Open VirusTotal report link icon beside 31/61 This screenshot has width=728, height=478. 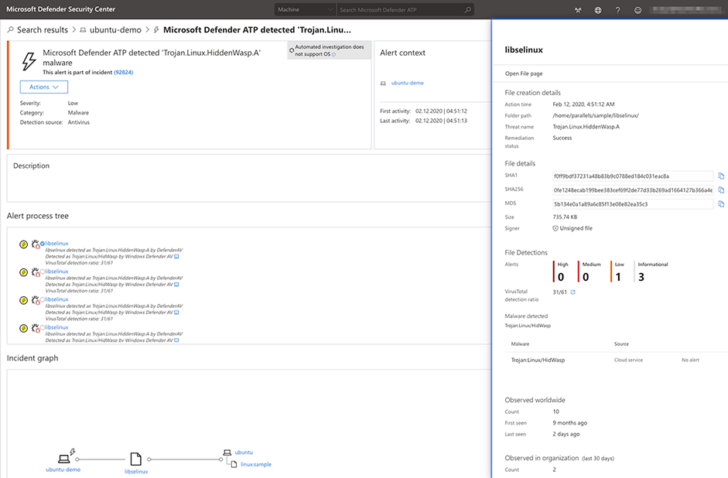click(573, 292)
